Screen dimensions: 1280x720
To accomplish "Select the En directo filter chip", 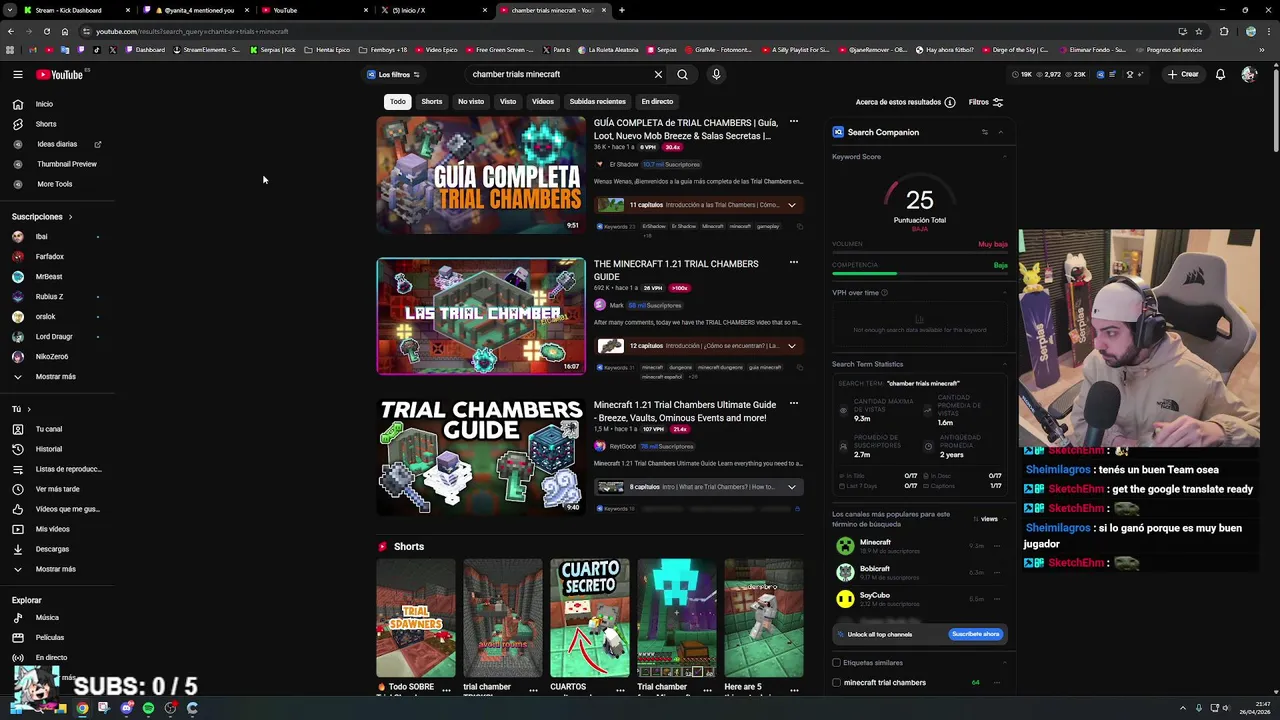I will click(x=657, y=102).
